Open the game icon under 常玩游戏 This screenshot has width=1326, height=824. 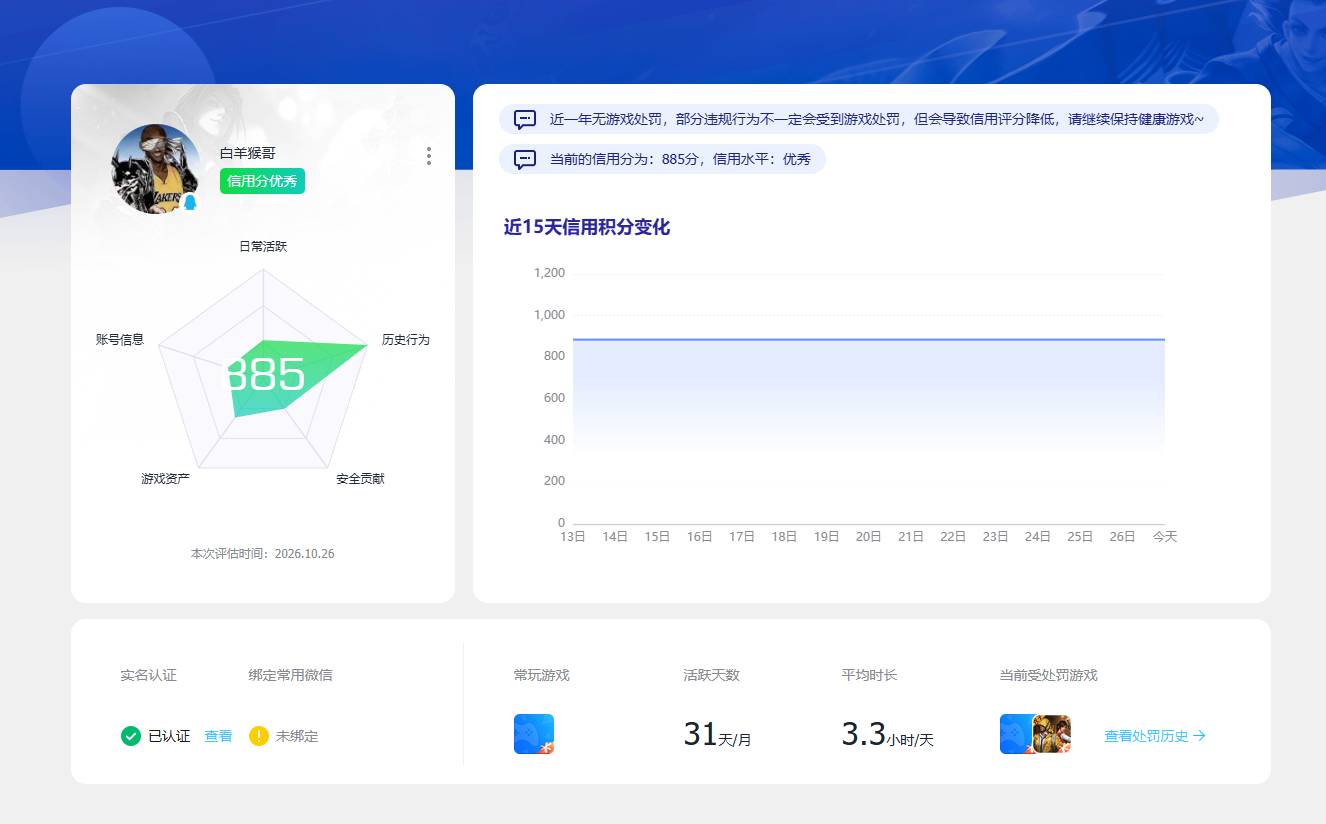pos(534,734)
